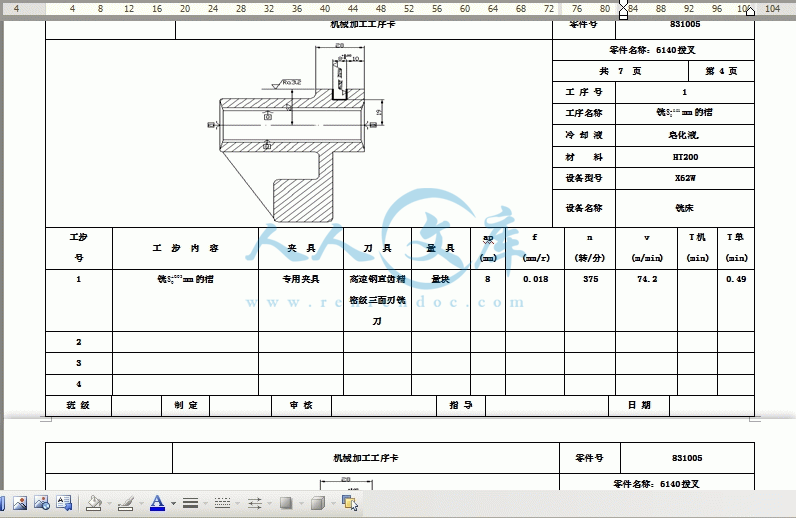Viewport: 796px width, 518px height.
Task: Click the 'n (转/分)' column header
Action: (590, 248)
